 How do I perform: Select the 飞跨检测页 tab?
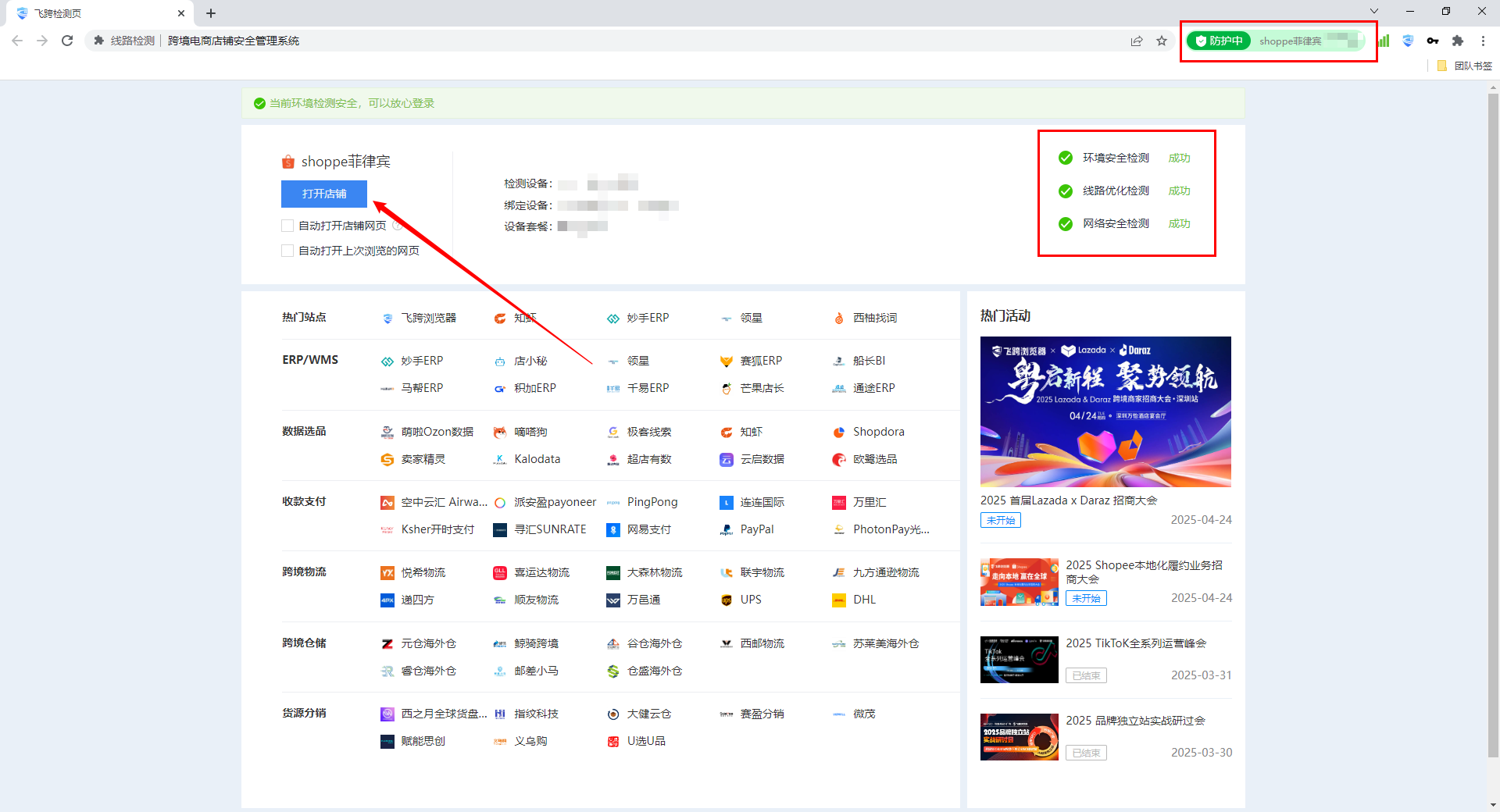(94, 13)
